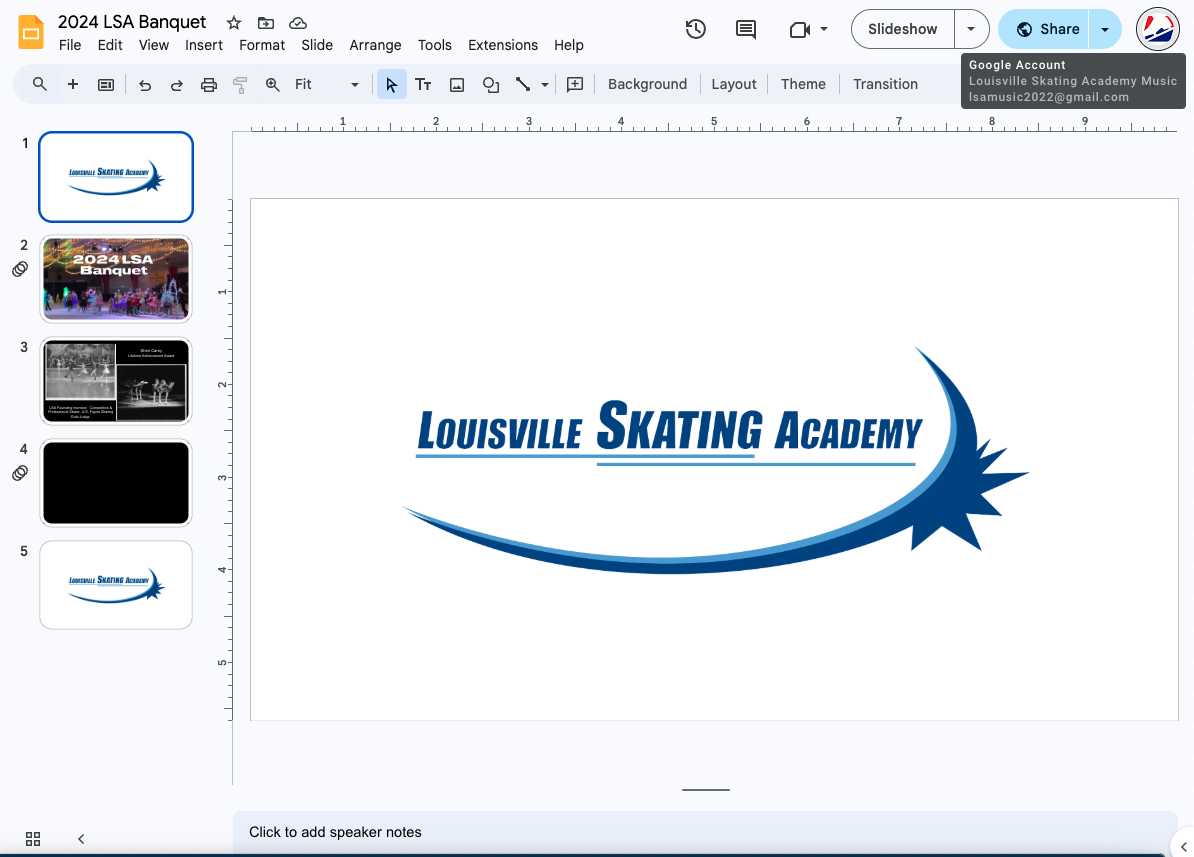Screen dimensions: 1194x857
Task: Expand the Line tool options arrow
Action: coord(544,85)
